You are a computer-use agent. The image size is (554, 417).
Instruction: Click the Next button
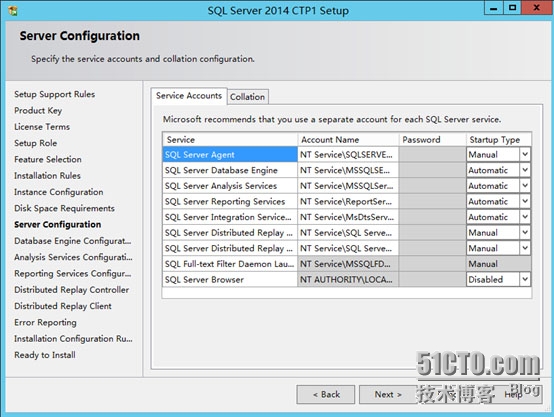click(388, 394)
